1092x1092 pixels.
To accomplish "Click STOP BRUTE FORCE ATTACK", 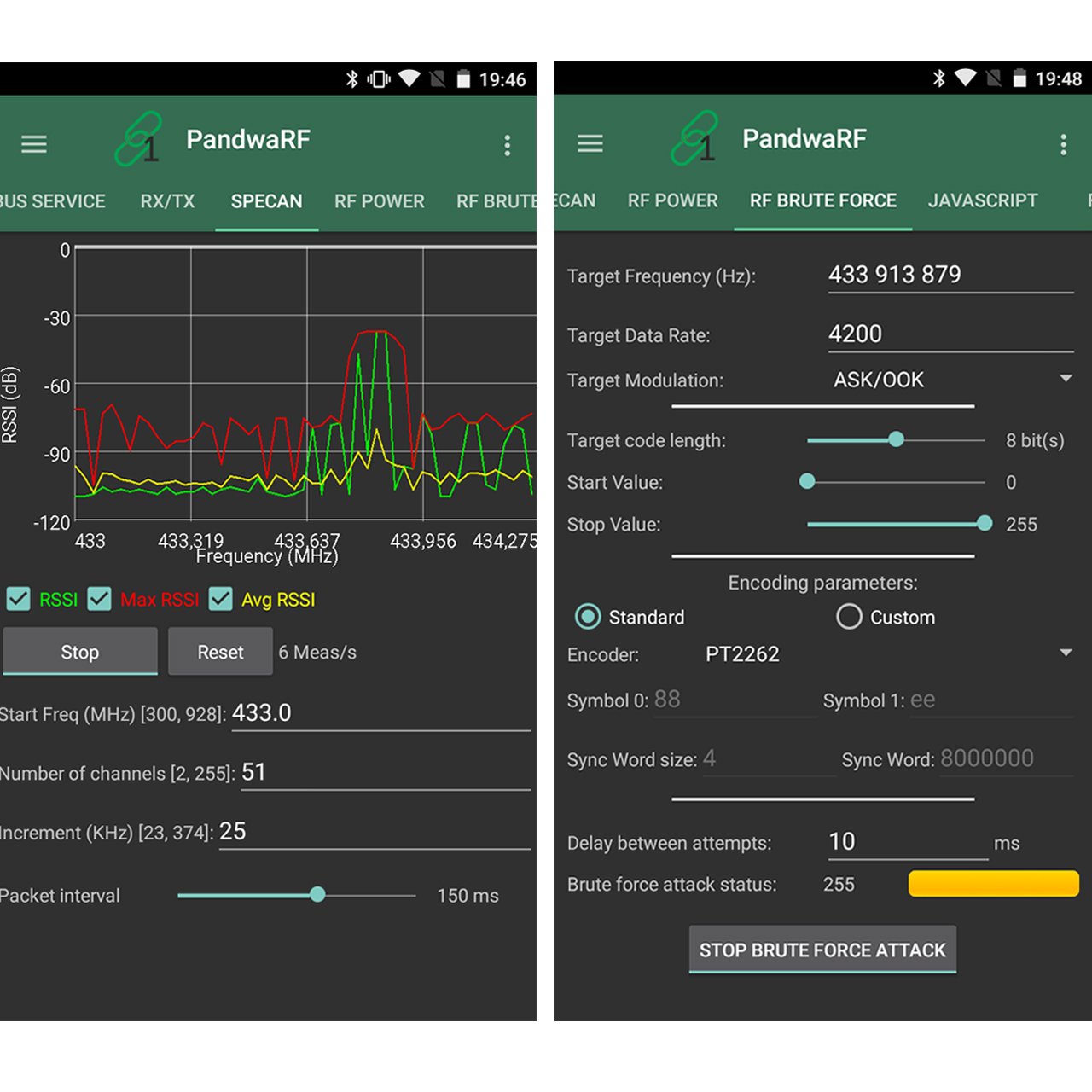I will click(x=822, y=950).
